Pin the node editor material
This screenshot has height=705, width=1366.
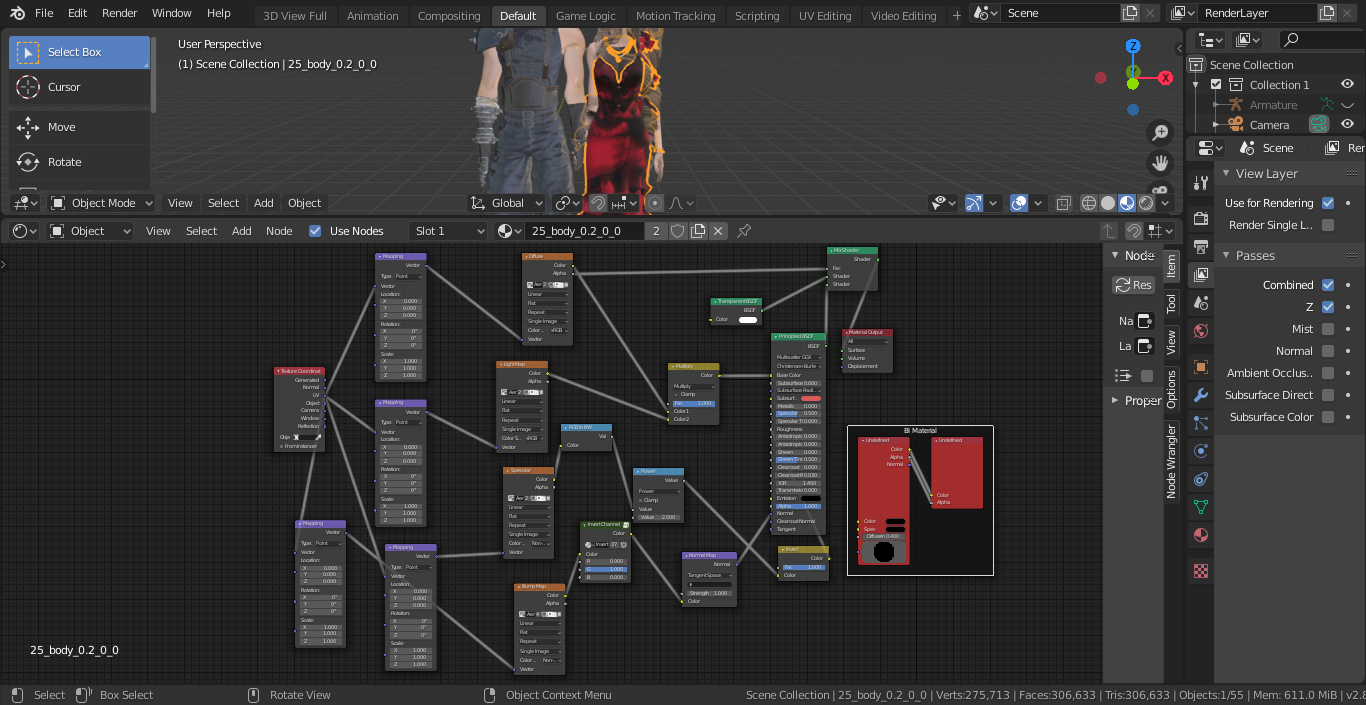744,231
